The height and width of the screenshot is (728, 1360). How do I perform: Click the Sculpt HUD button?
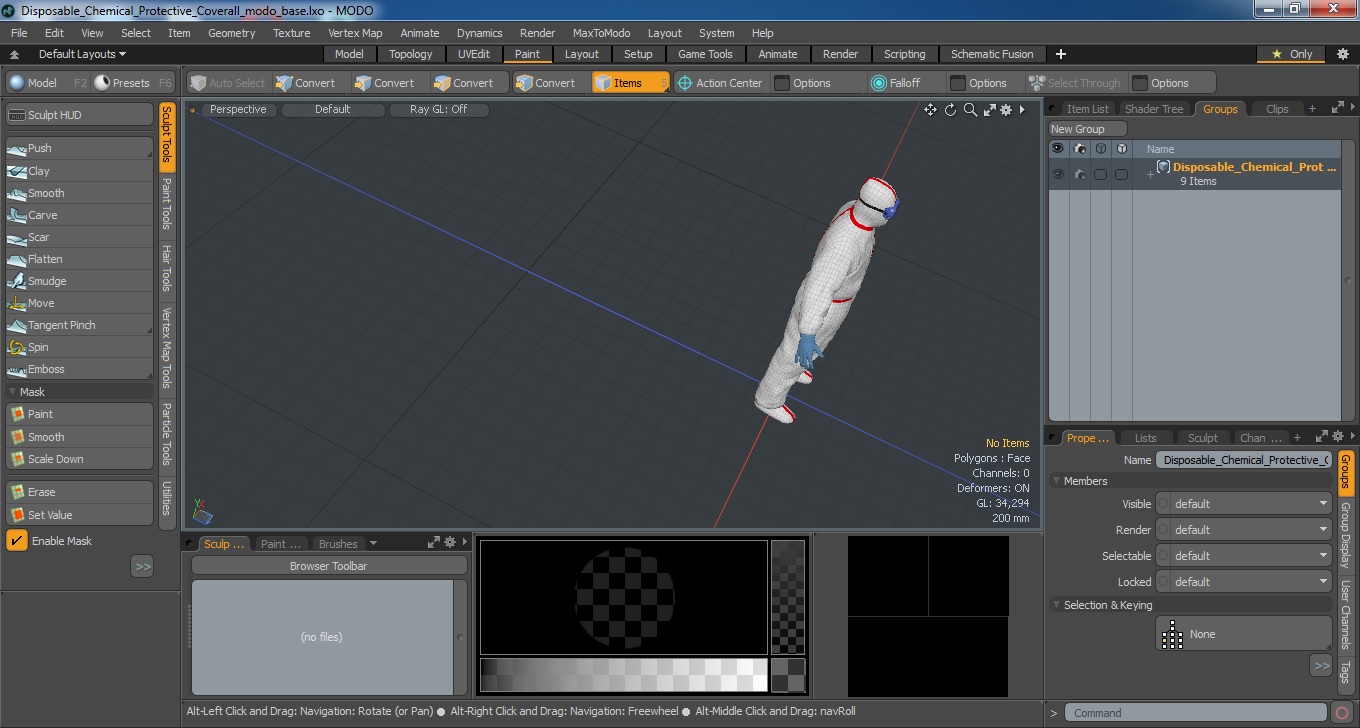point(79,115)
